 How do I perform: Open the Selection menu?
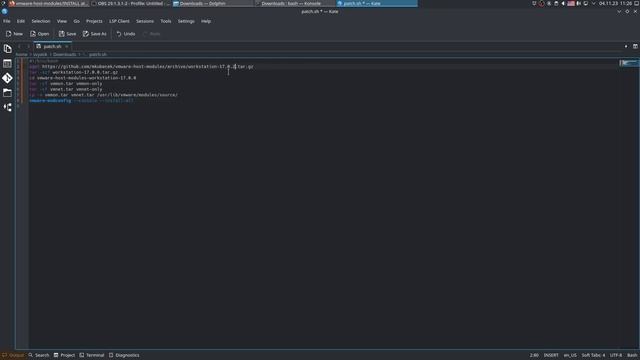[41, 21]
